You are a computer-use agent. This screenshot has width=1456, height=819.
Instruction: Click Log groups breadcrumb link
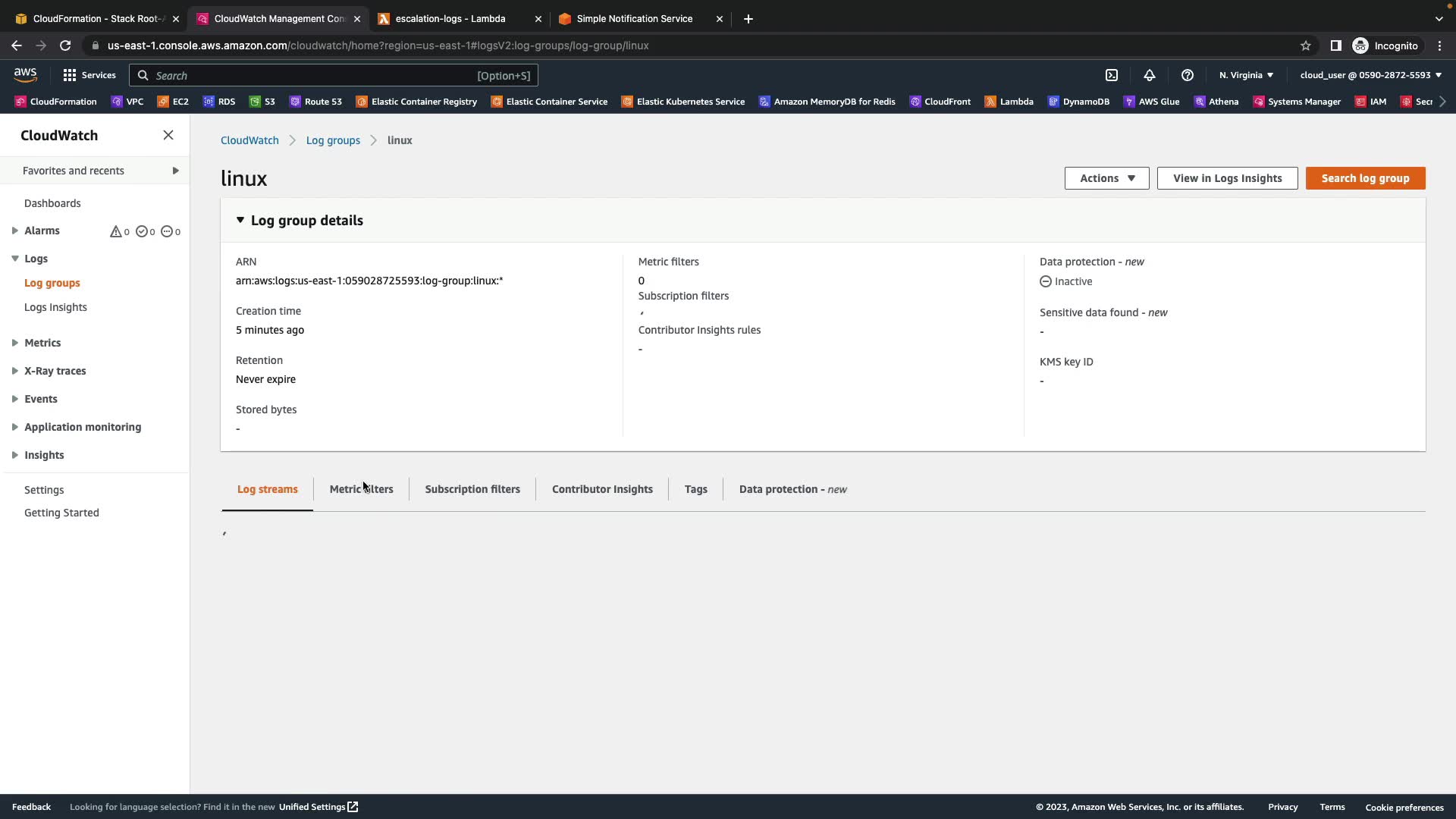pos(333,140)
